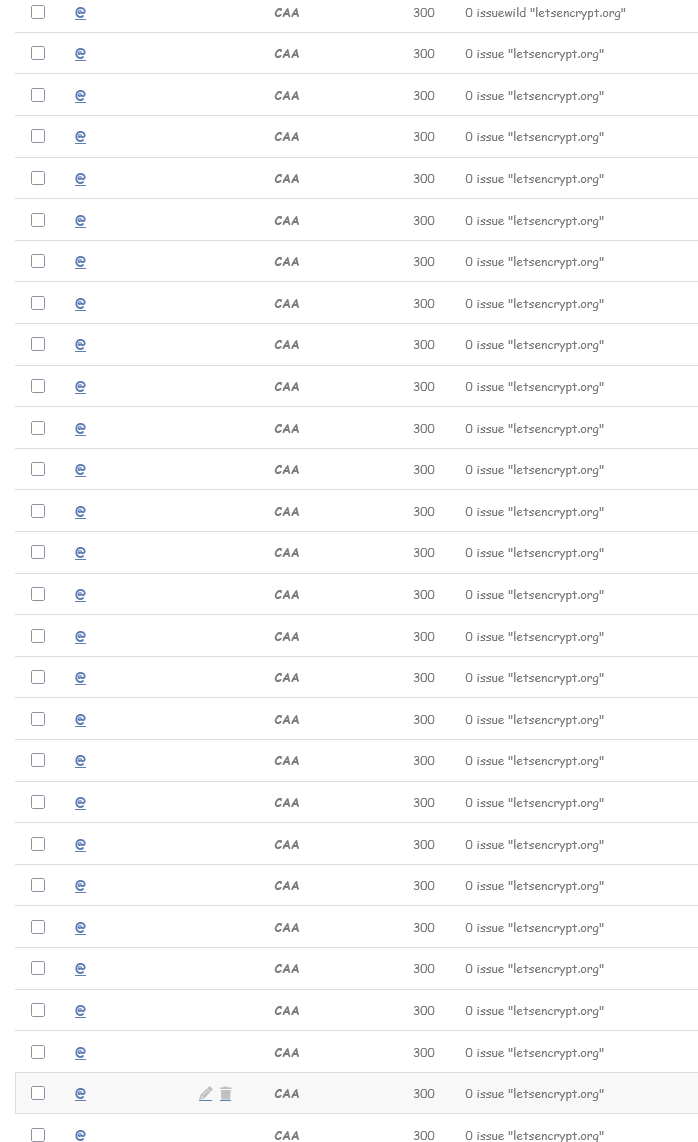
Task: Click CAA type next to the trash icon
Action: point(287,1094)
